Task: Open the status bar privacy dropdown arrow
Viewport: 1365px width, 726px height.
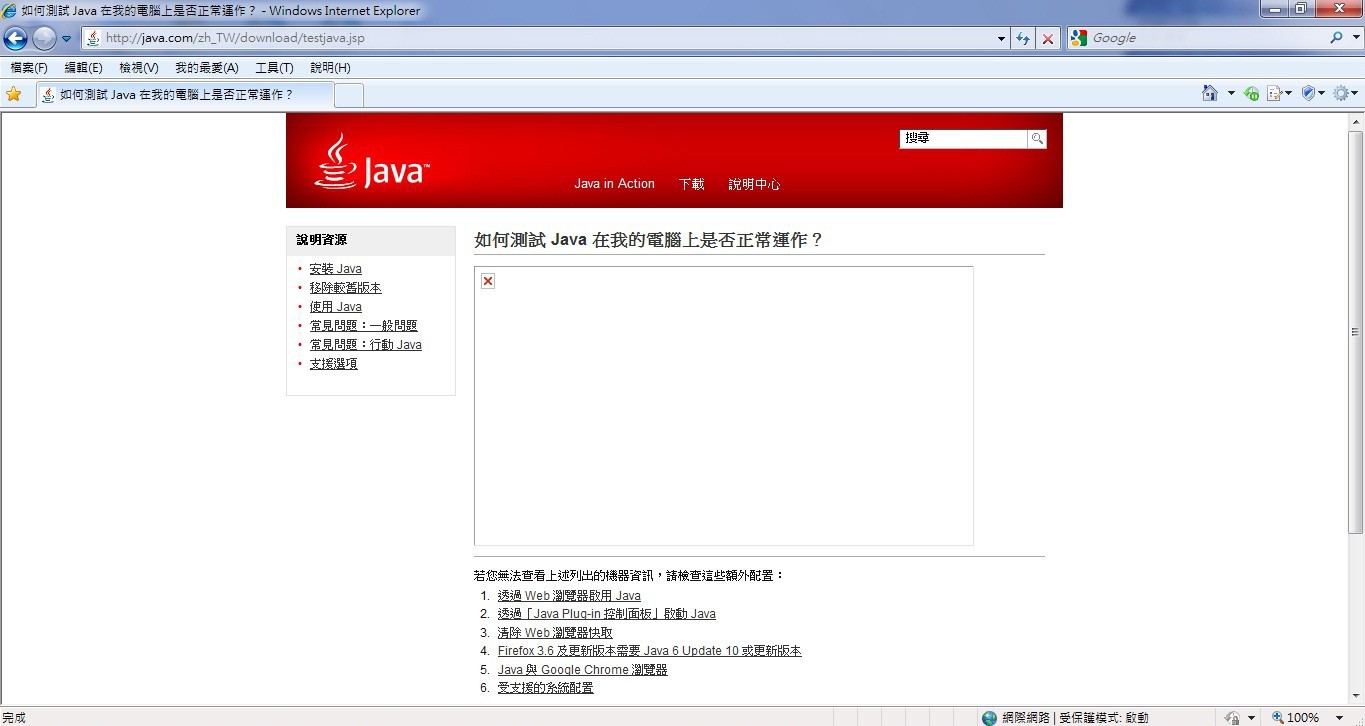Action: pyautogui.click(x=1251, y=718)
